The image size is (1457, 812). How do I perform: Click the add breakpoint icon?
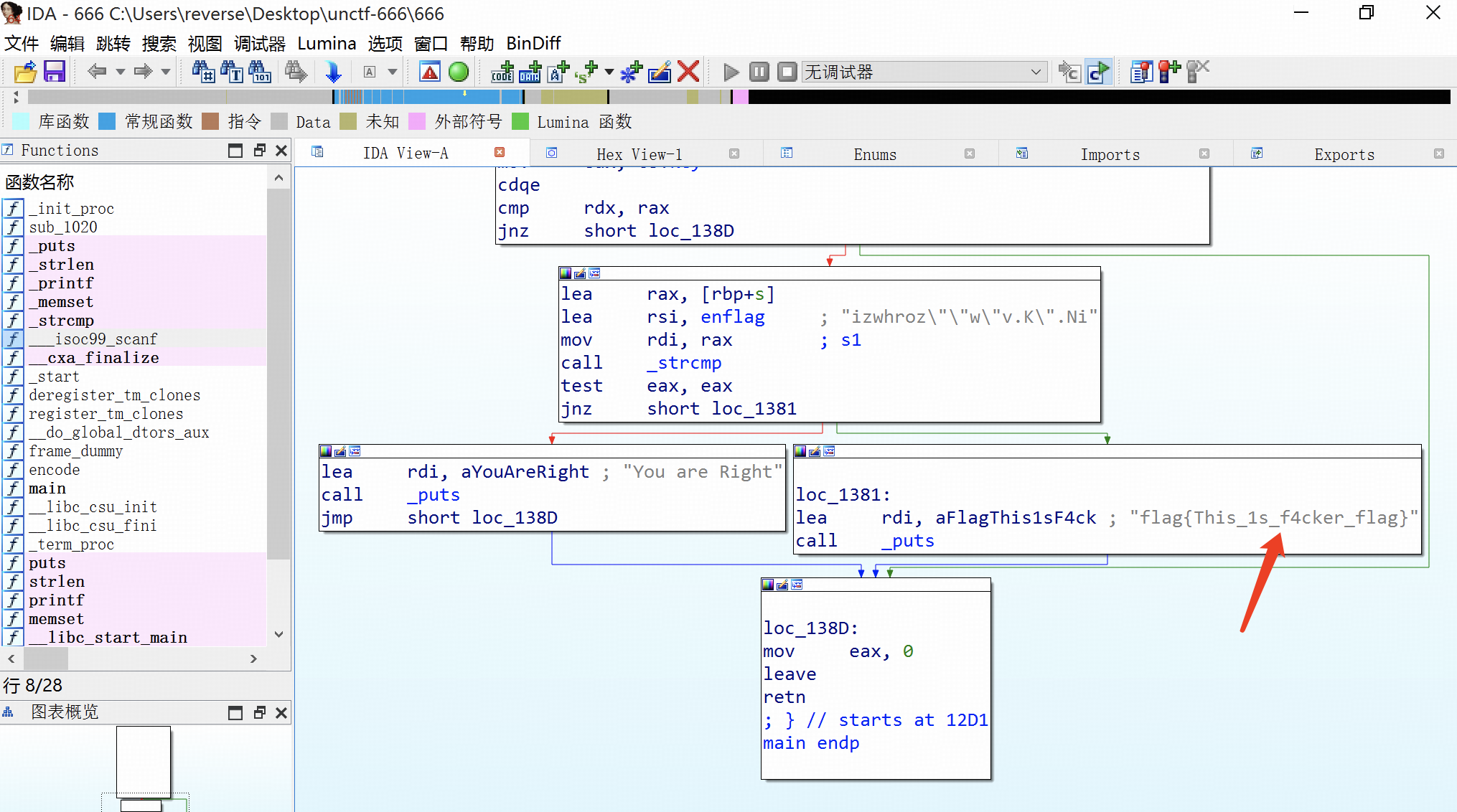tap(1168, 72)
